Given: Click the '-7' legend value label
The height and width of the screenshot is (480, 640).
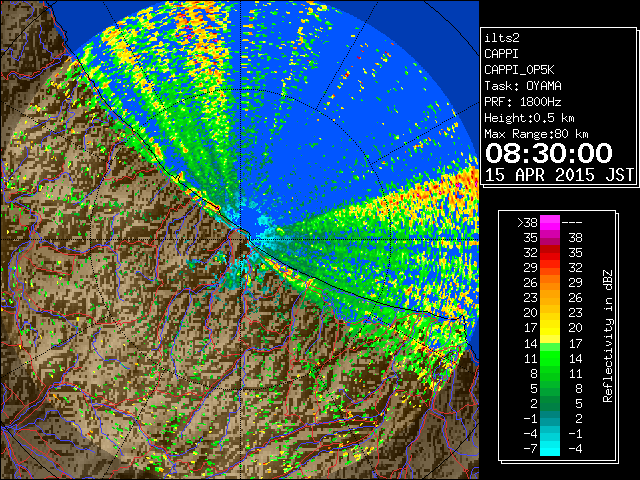Looking at the screenshot, I should (530, 448).
